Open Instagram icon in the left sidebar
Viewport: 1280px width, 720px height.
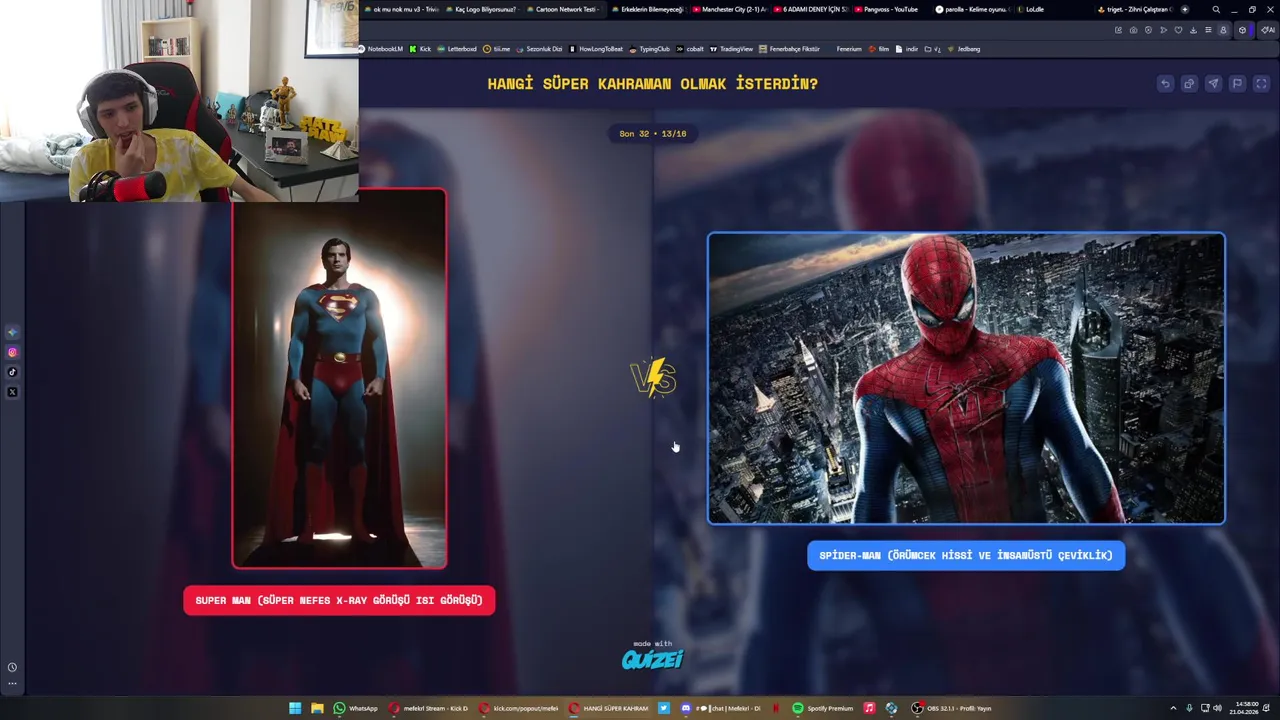coord(12,352)
